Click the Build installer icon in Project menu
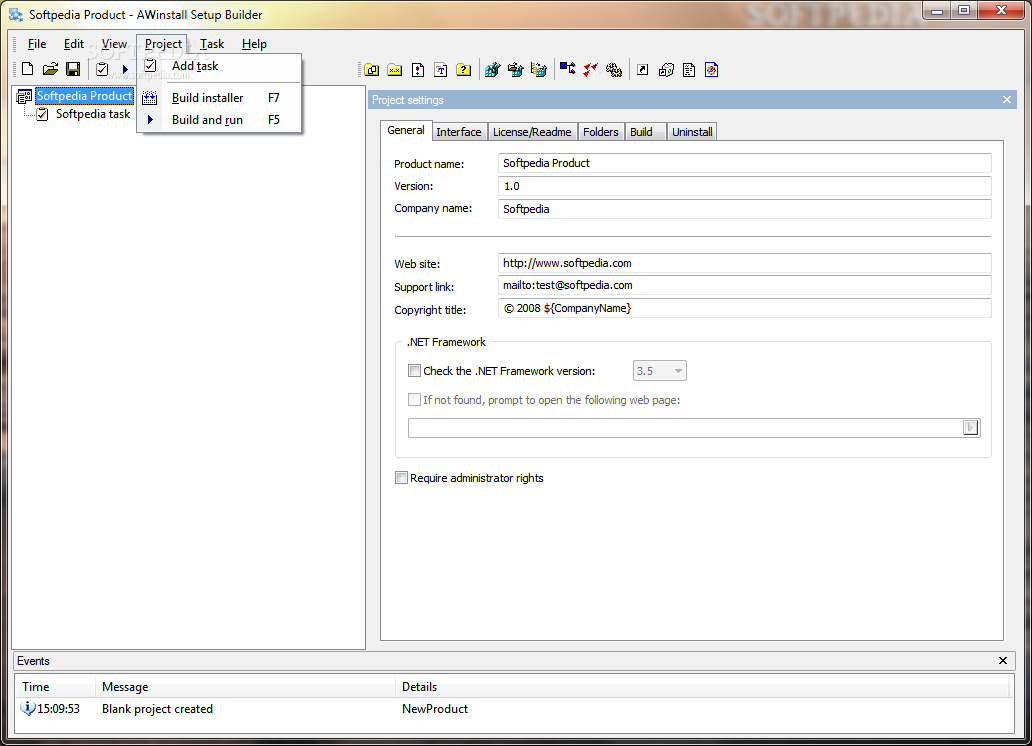1032x746 pixels. tap(149, 97)
